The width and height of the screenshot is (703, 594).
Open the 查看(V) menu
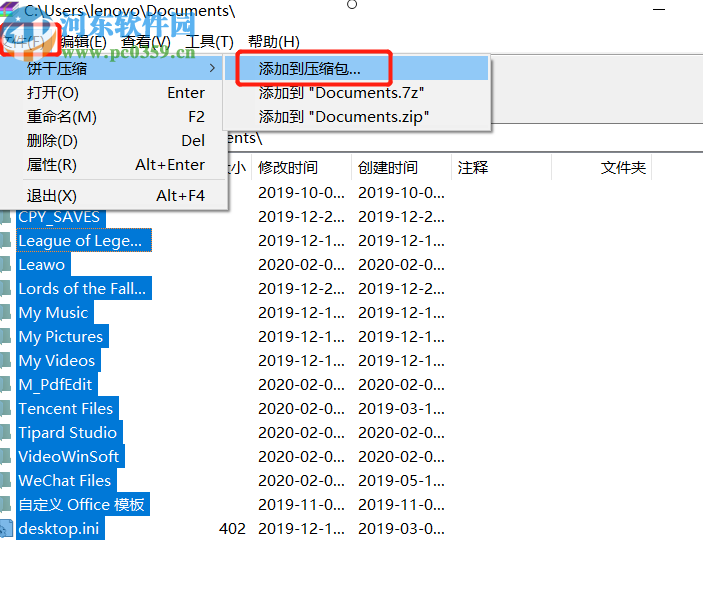click(146, 42)
